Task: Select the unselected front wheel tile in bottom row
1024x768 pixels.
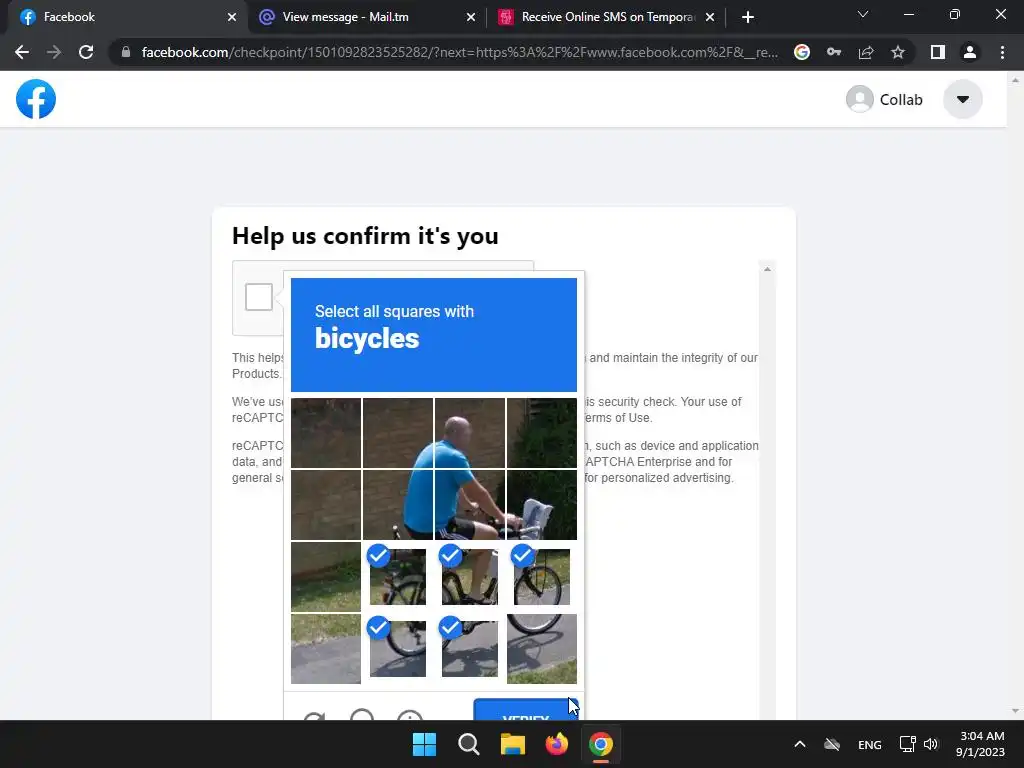Action: coord(541,648)
